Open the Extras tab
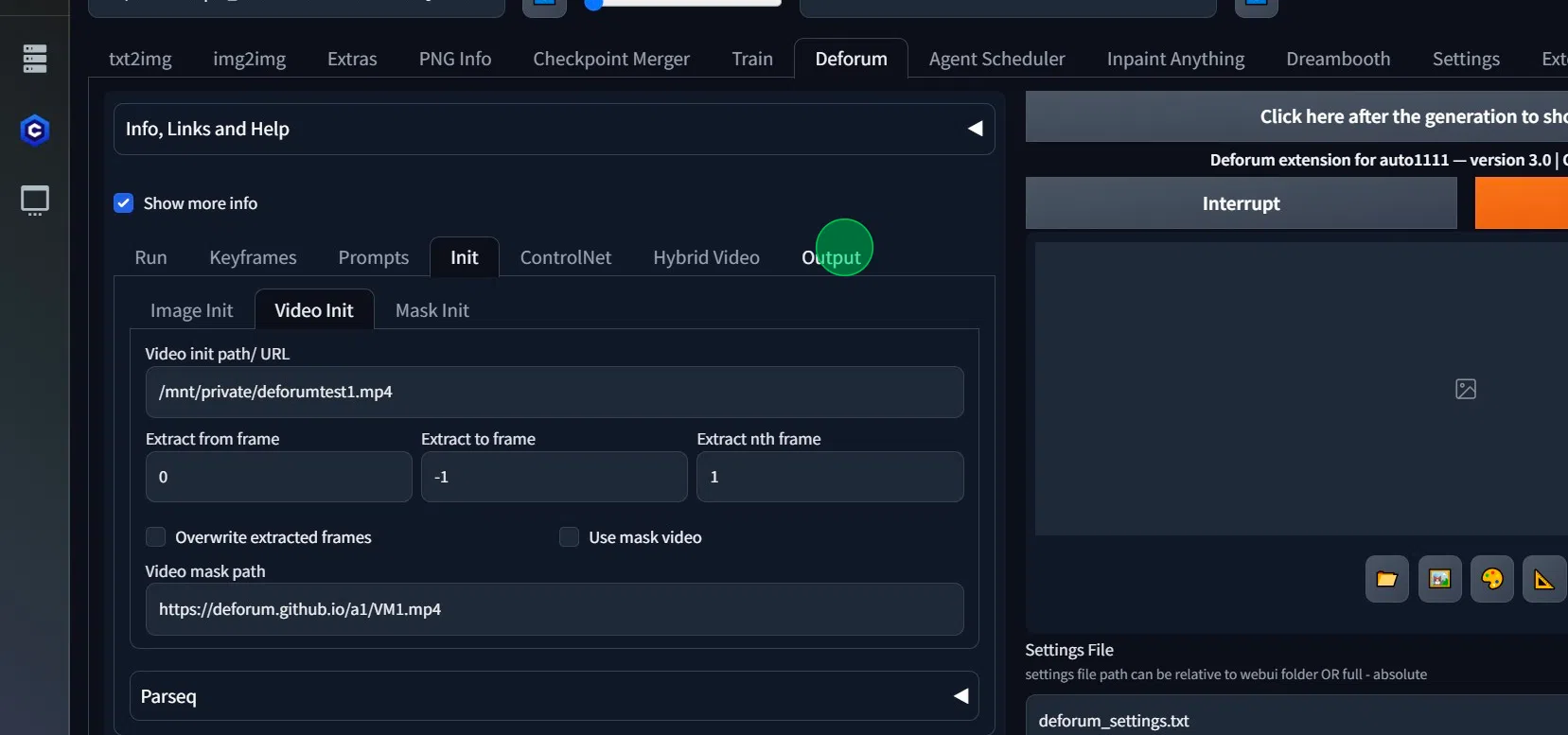Viewport: 1568px width, 735px height. (352, 59)
